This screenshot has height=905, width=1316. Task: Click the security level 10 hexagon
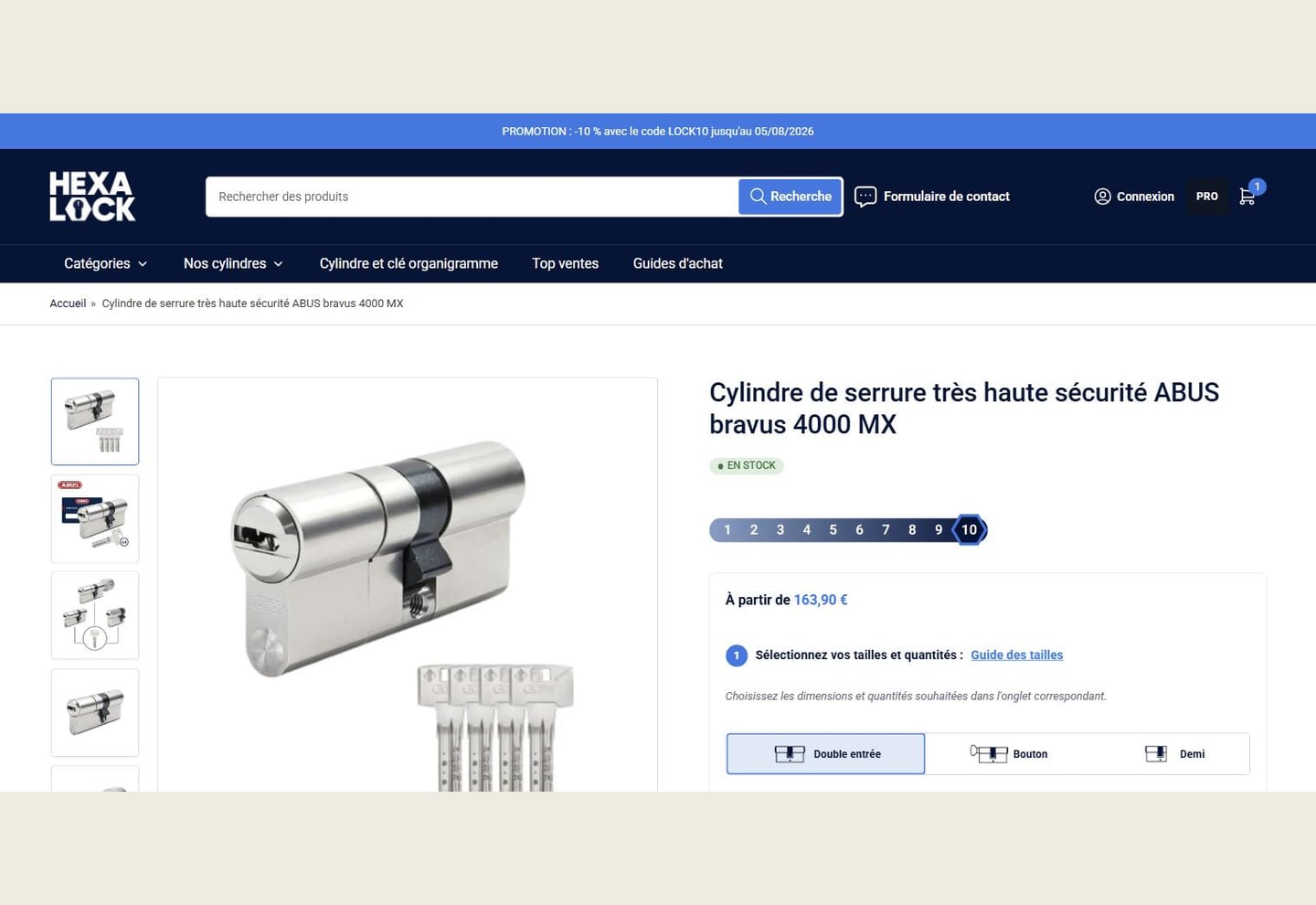pyautogui.click(x=969, y=530)
